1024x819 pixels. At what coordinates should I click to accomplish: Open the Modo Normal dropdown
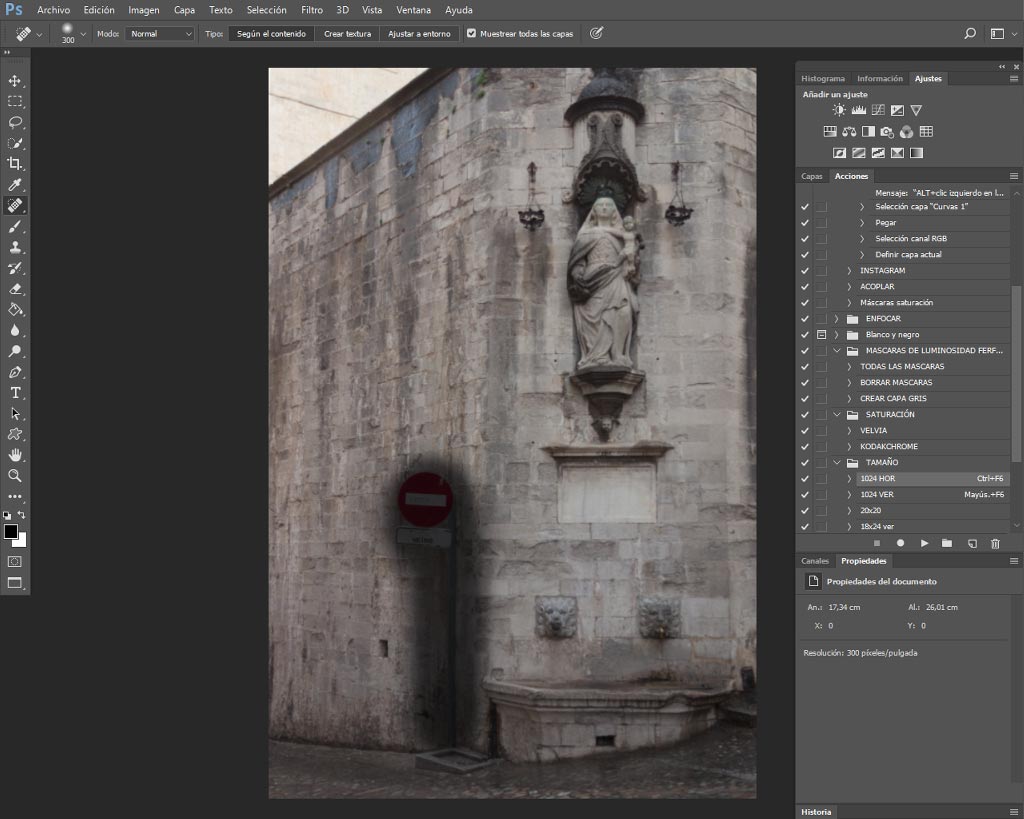click(x=160, y=33)
